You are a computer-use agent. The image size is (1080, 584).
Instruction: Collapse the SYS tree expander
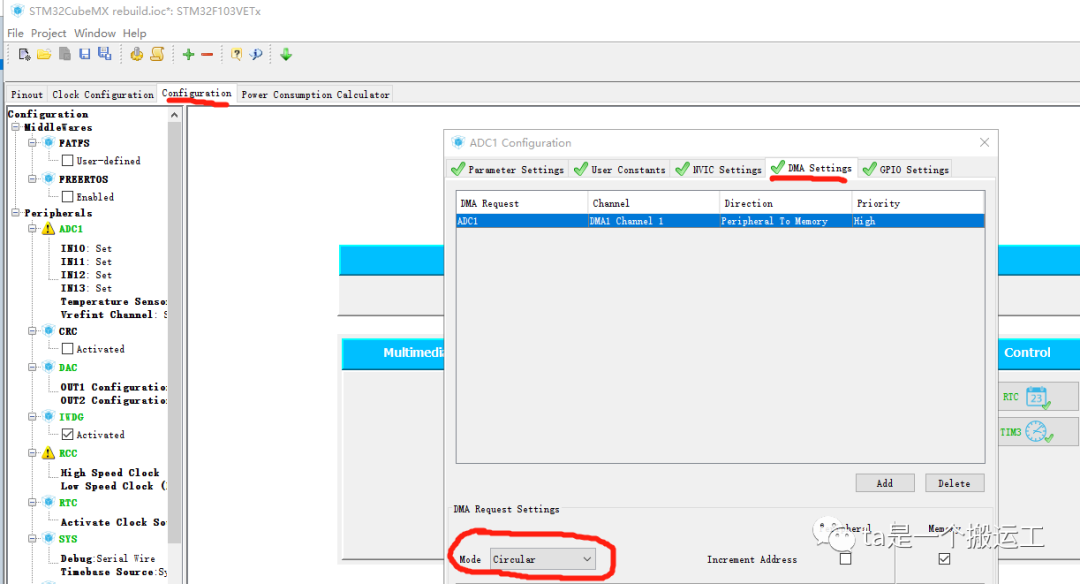(32, 539)
